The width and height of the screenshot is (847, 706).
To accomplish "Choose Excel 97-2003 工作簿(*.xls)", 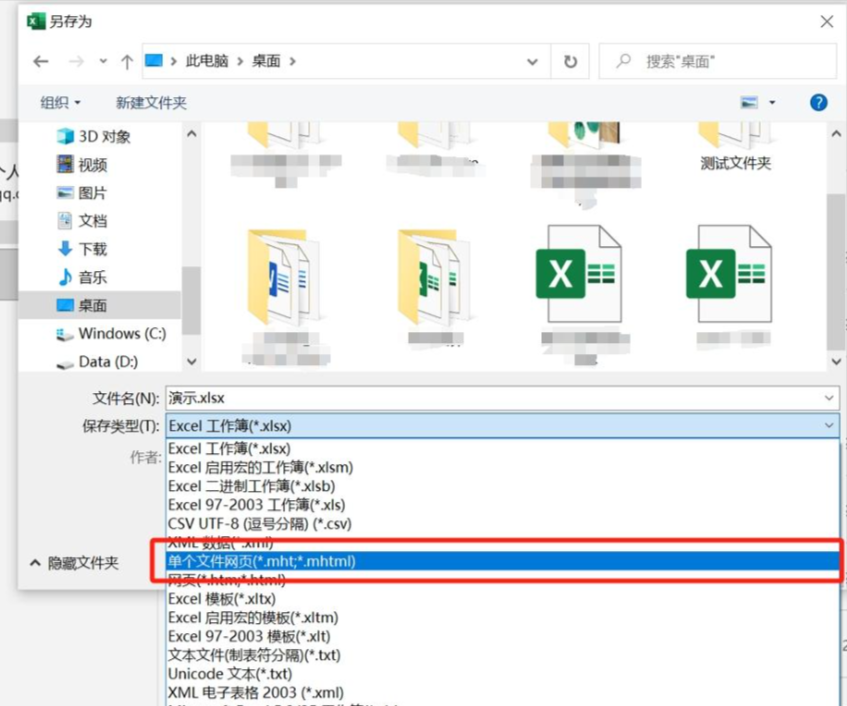I will 502,505.
